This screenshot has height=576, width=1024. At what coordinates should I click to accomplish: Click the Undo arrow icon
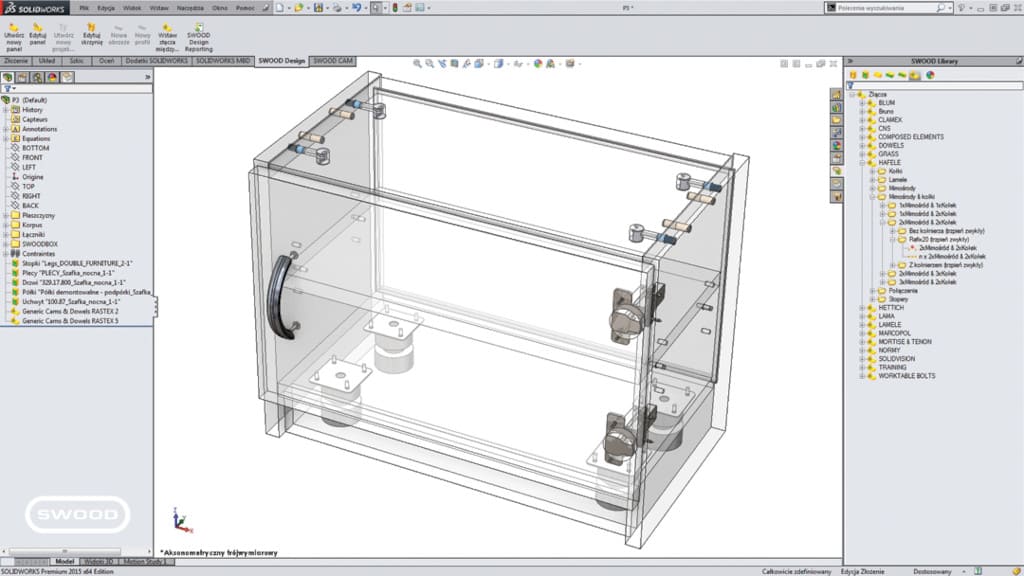point(357,6)
